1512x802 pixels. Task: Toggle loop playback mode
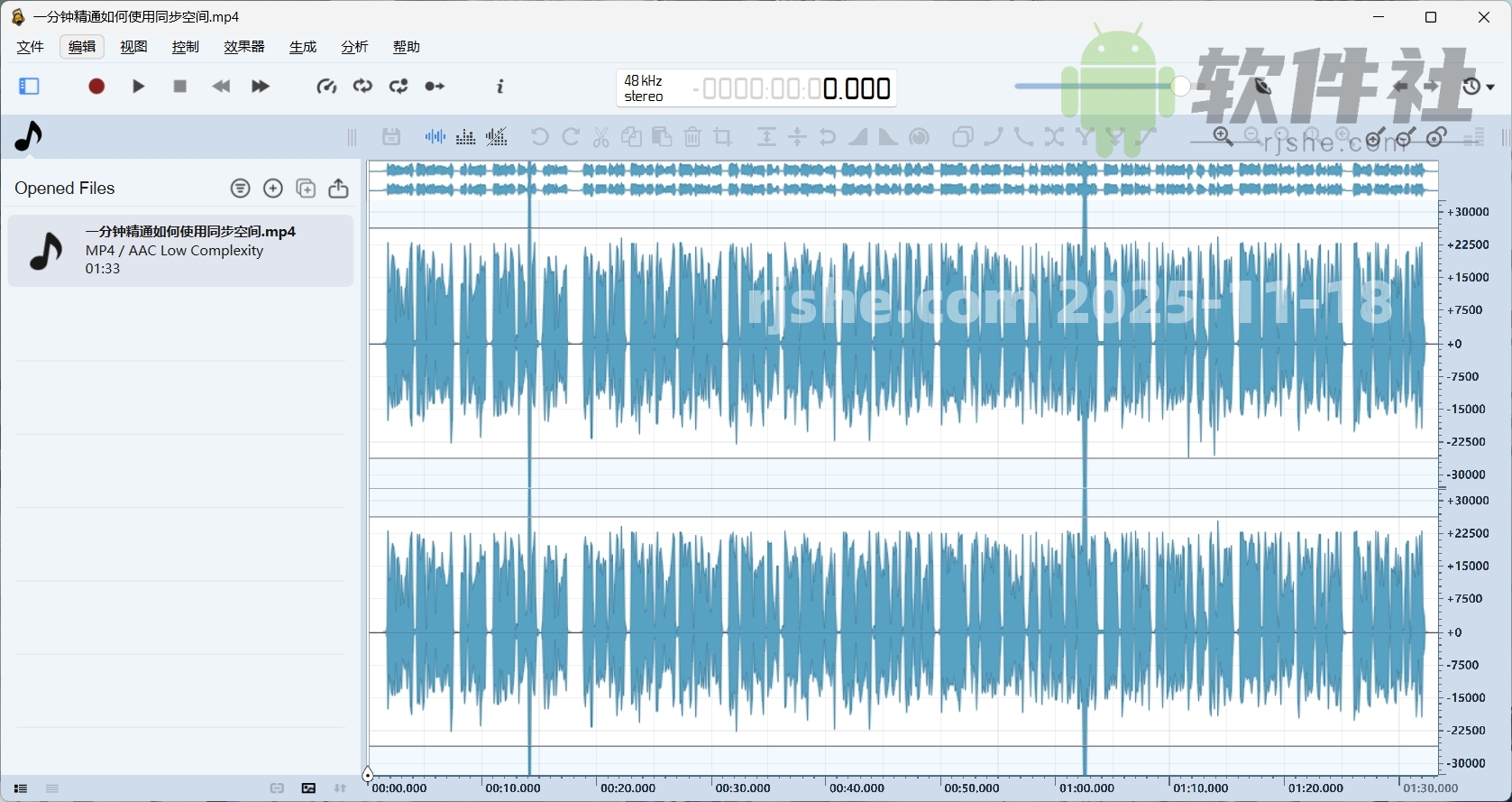pyautogui.click(x=362, y=86)
